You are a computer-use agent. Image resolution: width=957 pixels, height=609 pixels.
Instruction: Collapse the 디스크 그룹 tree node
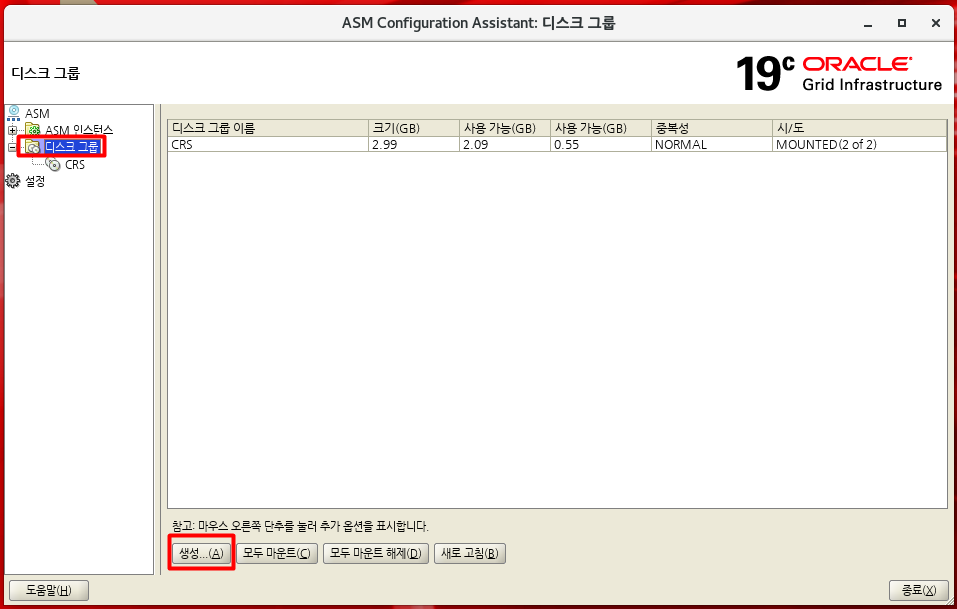12,147
